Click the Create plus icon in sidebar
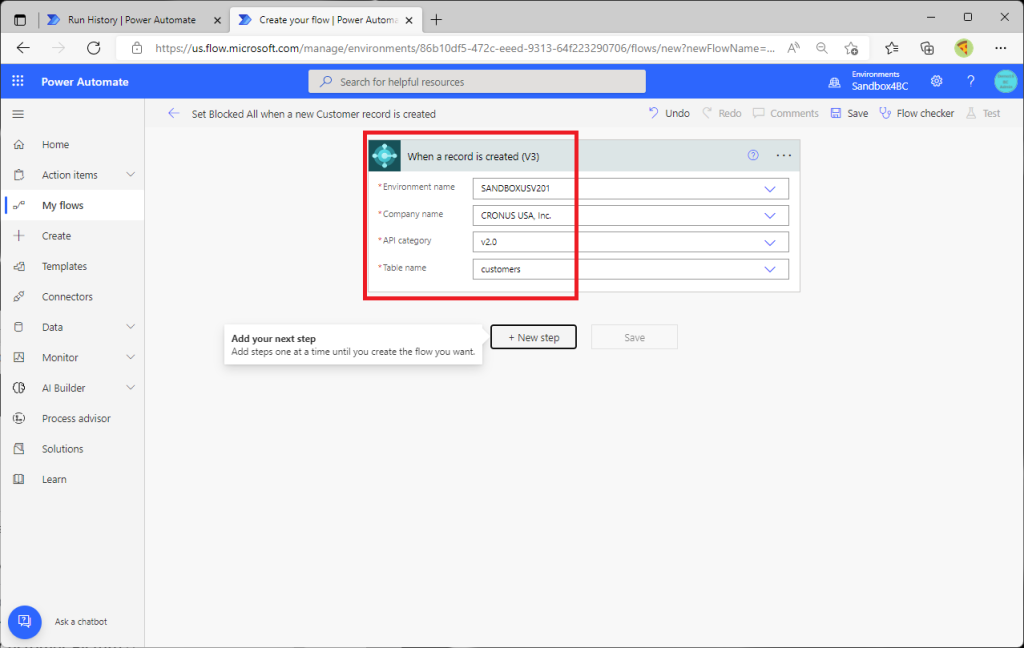The height and width of the screenshot is (648, 1024). coord(19,236)
